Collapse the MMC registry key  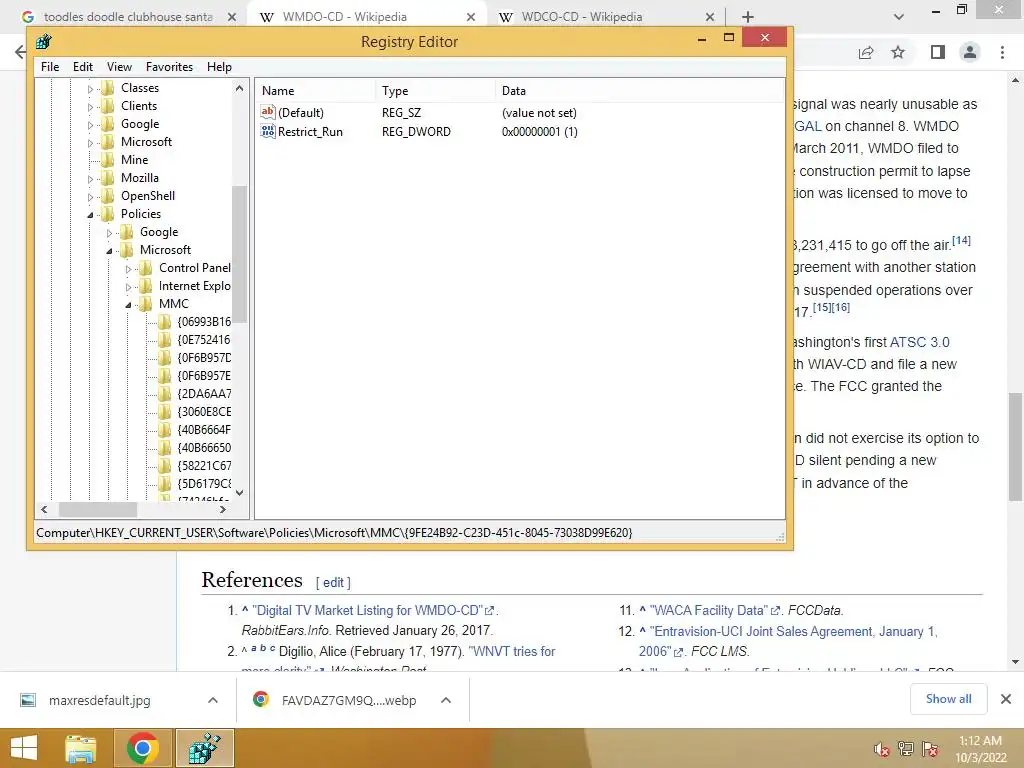coord(128,304)
